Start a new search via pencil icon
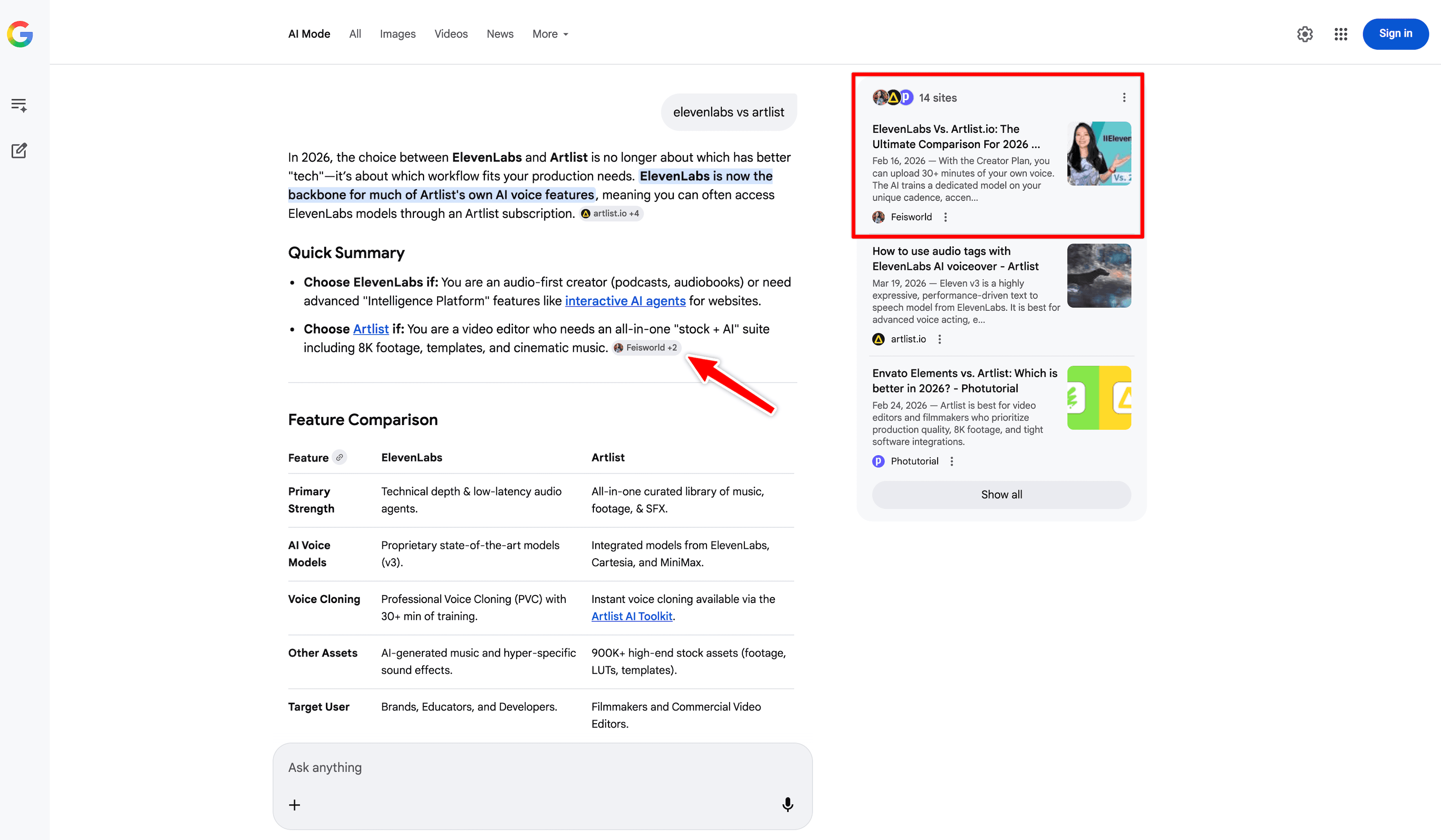The width and height of the screenshot is (1441, 840). pyautogui.click(x=19, y=150)
